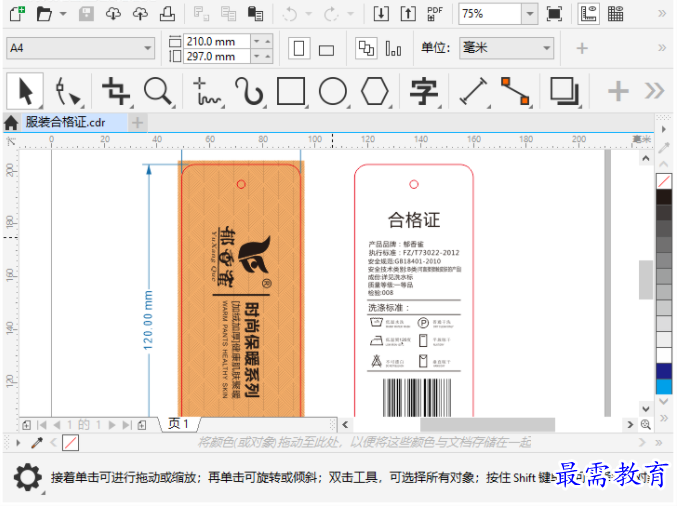Image resolution: width=677 pixels, height=506 pixels.
Task: Select the Parallel Dimension tool
Action: pos(474,91)
